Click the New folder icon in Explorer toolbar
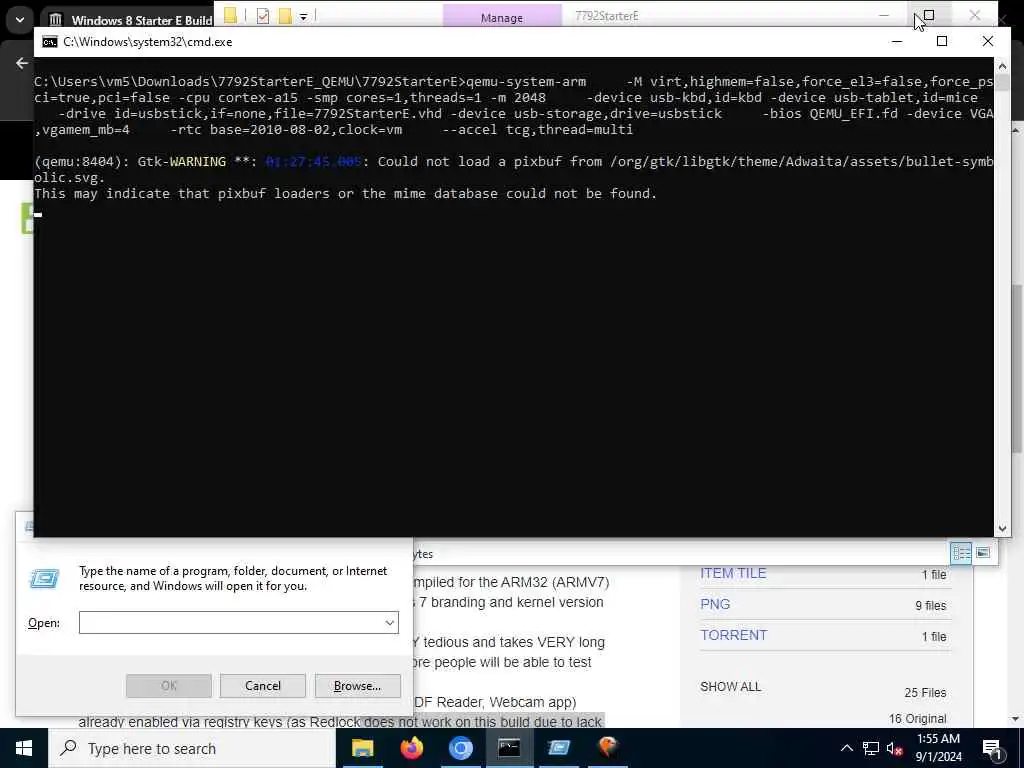The image size is (1024, 768). (285, 16)
